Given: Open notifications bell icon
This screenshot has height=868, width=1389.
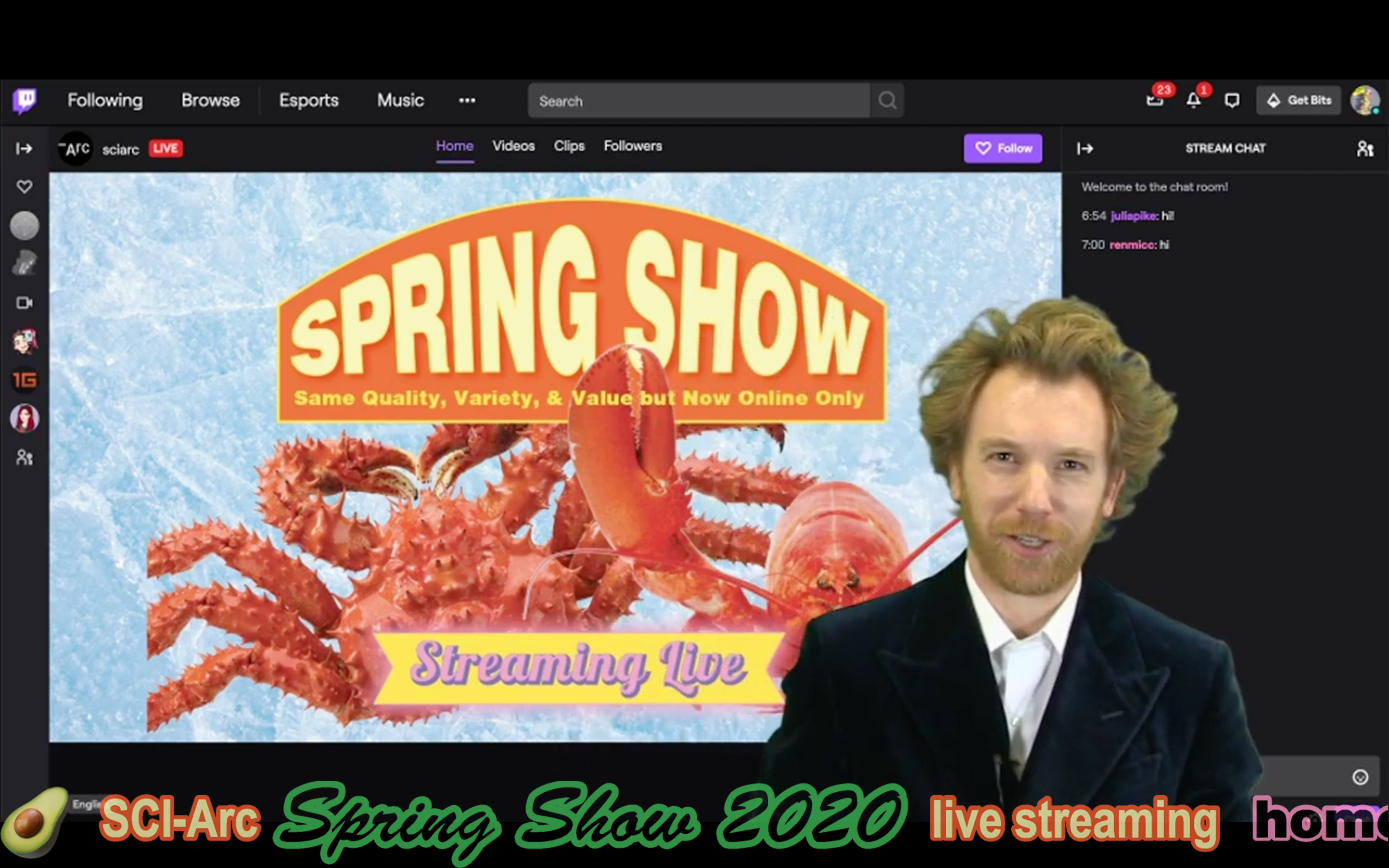Looking at the screenshot, I should click(1195, 100).
